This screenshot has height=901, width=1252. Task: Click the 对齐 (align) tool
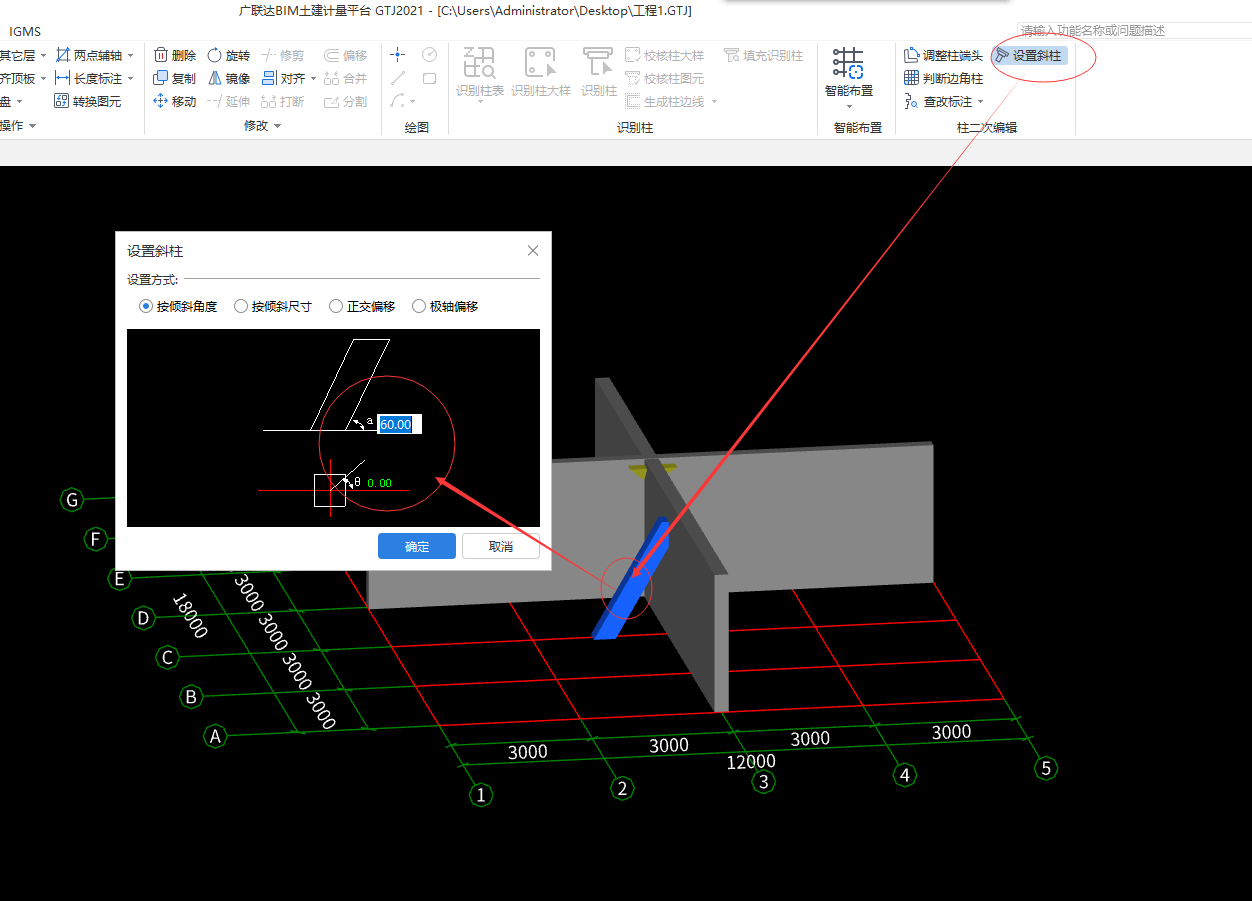[x=283, y=78]
